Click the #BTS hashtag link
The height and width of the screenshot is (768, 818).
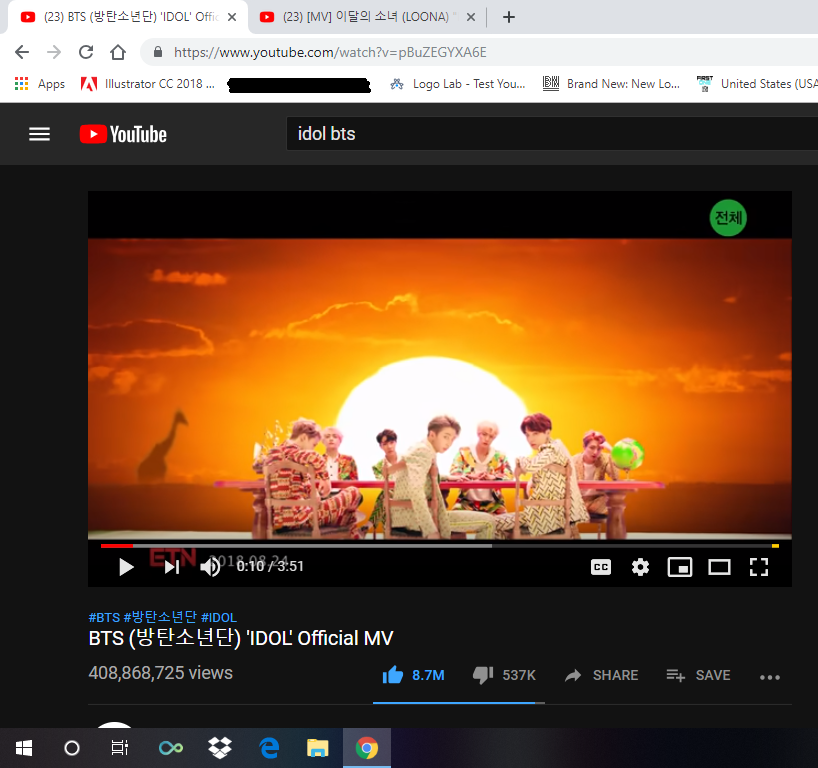point(104,617)
